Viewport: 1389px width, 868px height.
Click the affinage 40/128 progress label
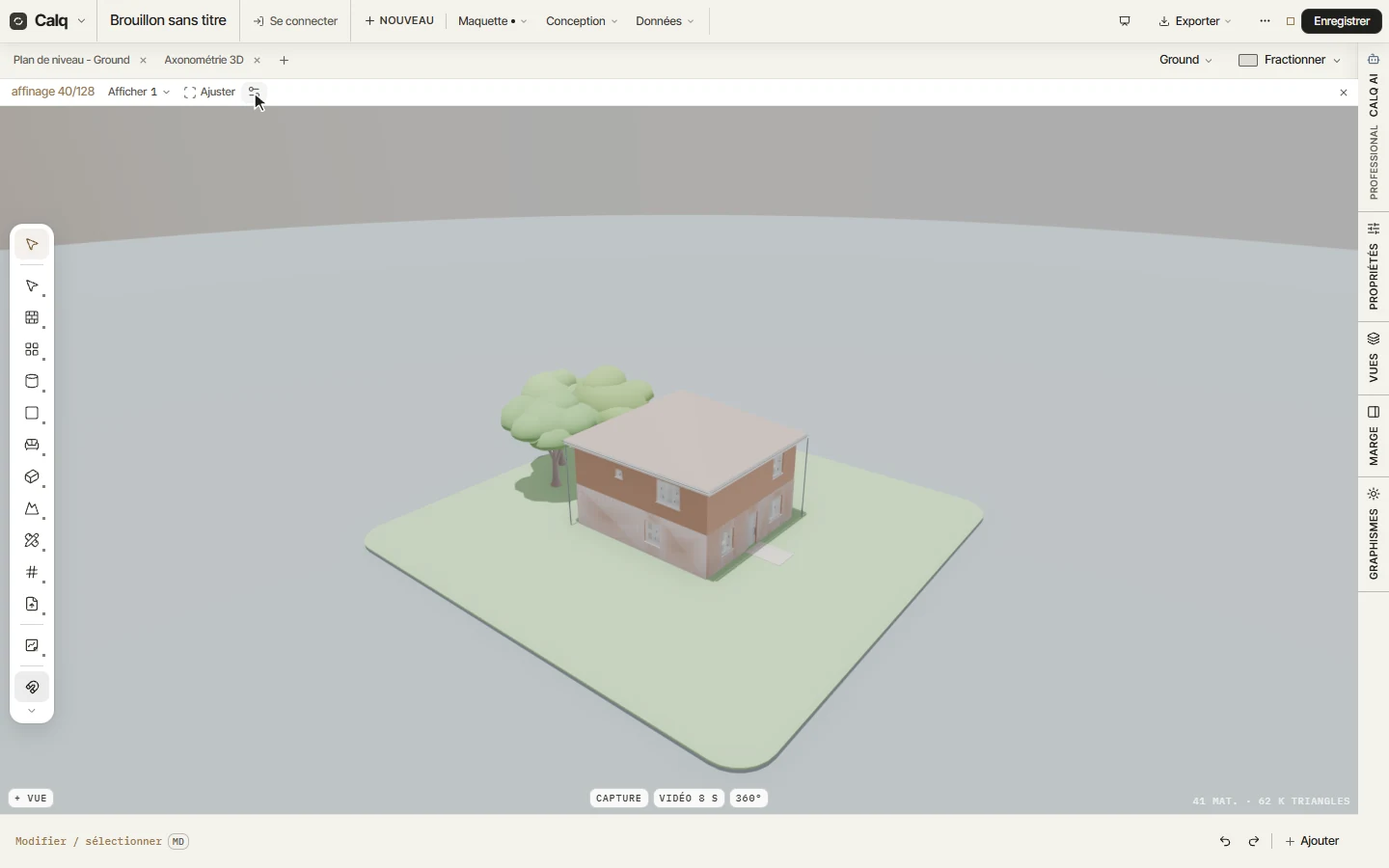(x=53, y=92)
